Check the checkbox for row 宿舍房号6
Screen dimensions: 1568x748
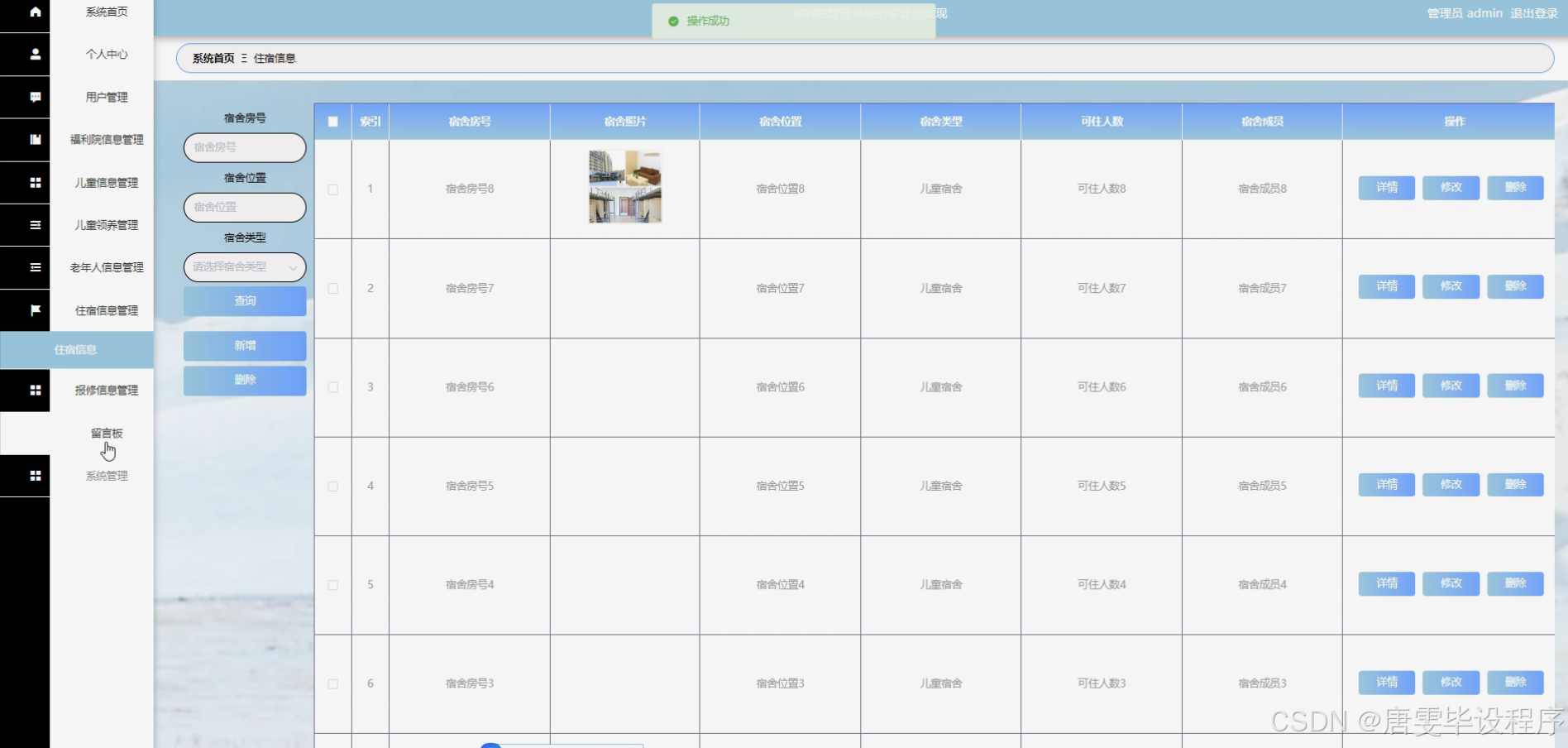[332, 387]
